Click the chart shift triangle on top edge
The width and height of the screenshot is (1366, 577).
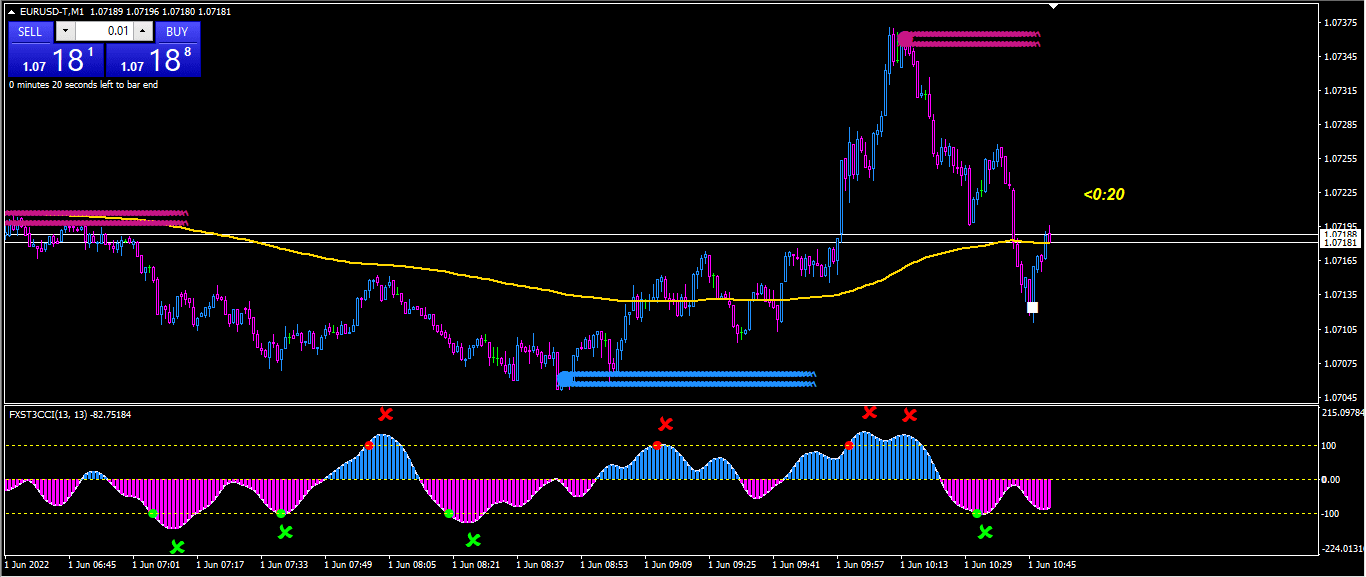click(x=1052, y=6)
